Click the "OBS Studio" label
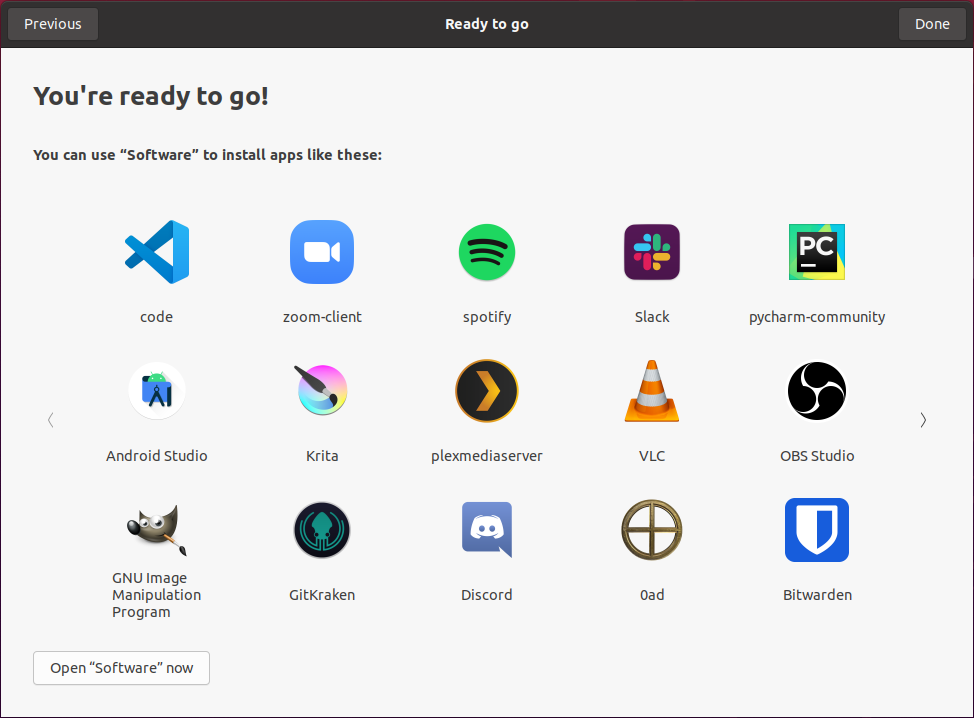 pos(817,456)
